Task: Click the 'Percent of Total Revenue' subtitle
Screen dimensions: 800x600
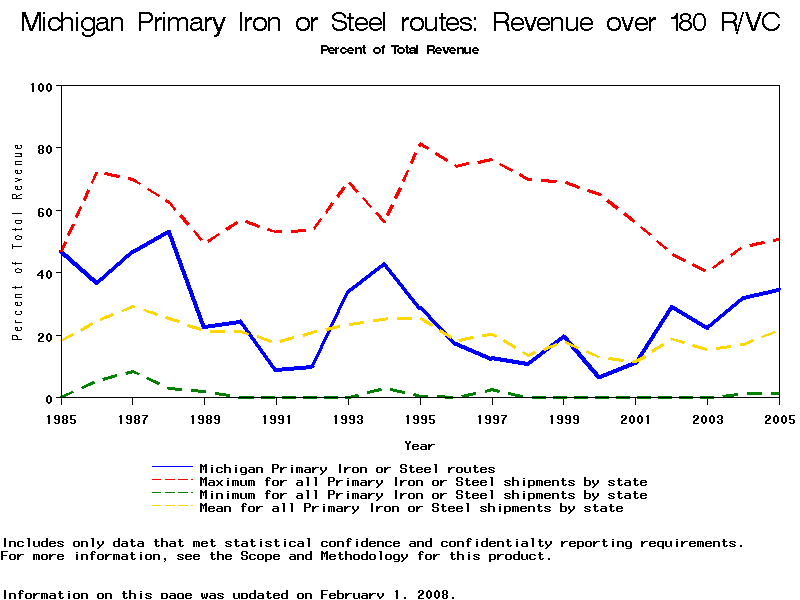Action: (399, 50)
